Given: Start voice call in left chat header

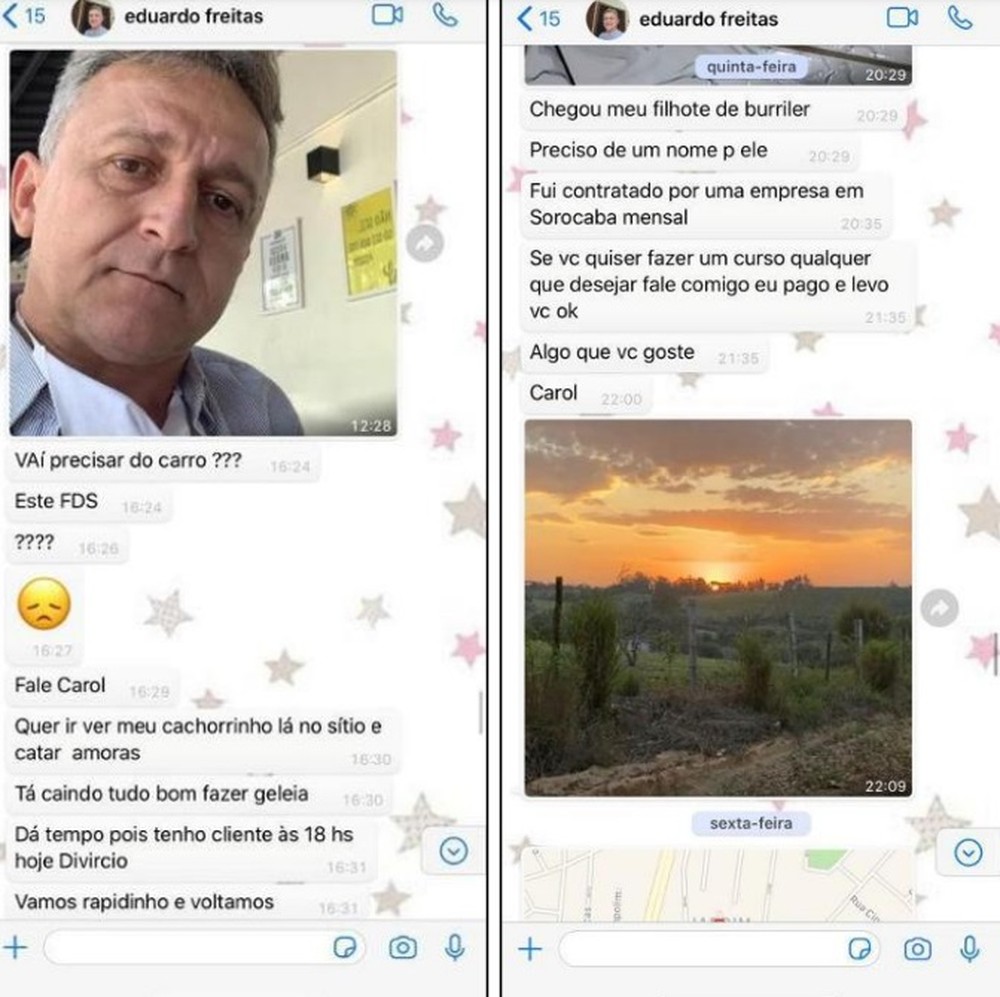Looking at the screenshot, I should coord(445,15).
